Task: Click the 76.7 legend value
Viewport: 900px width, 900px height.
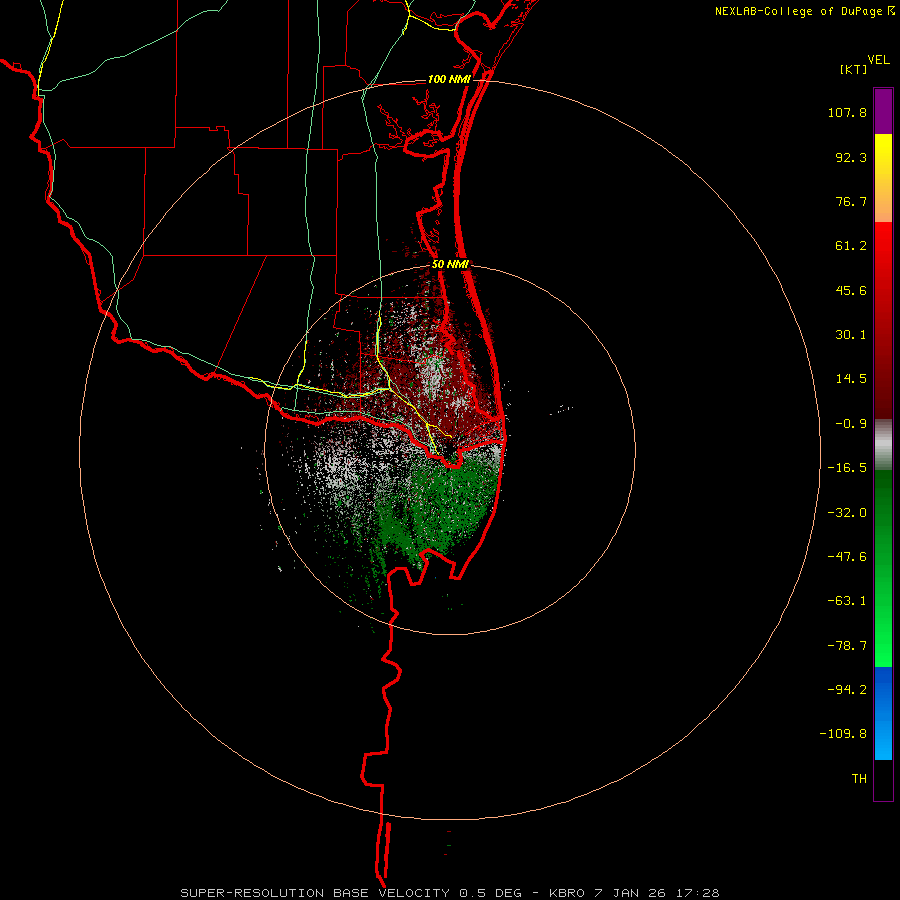Action: pyautogui.click(x=851, y=201)
